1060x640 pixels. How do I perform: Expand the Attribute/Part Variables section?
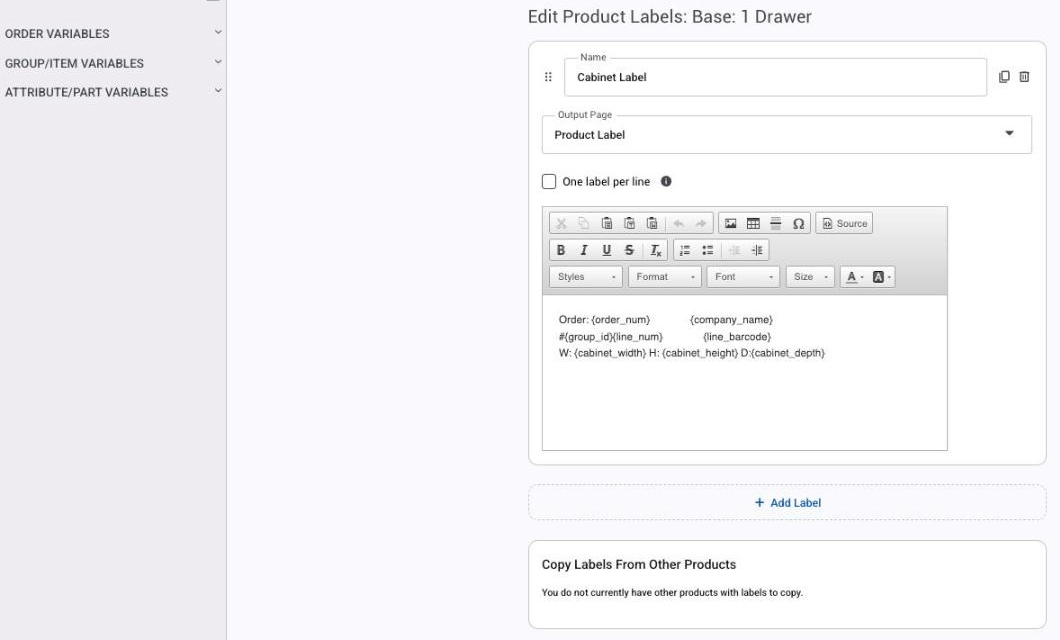tap(114, 92)
